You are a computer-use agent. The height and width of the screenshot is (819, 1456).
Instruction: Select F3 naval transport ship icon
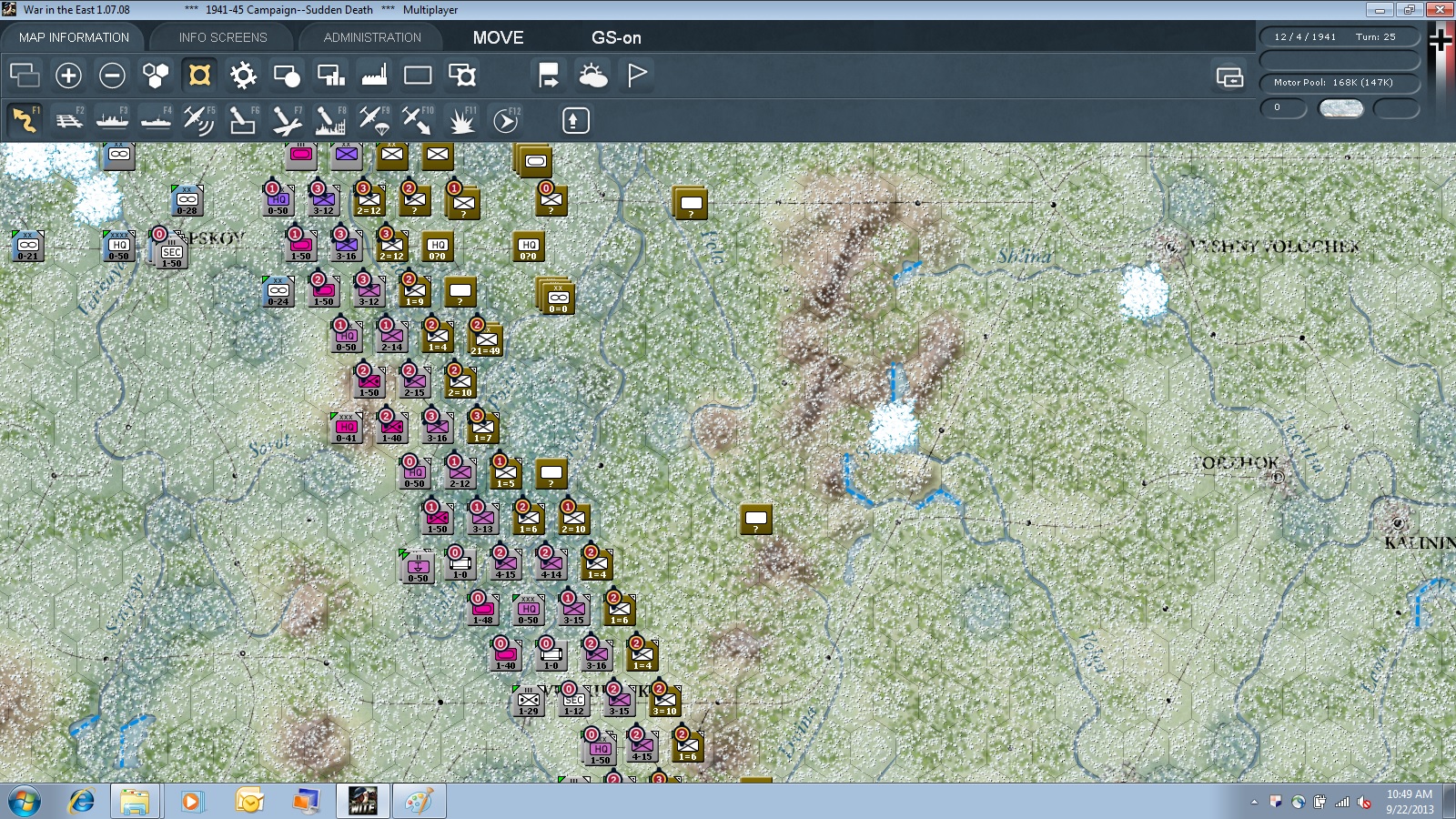[x=113, y=120]
